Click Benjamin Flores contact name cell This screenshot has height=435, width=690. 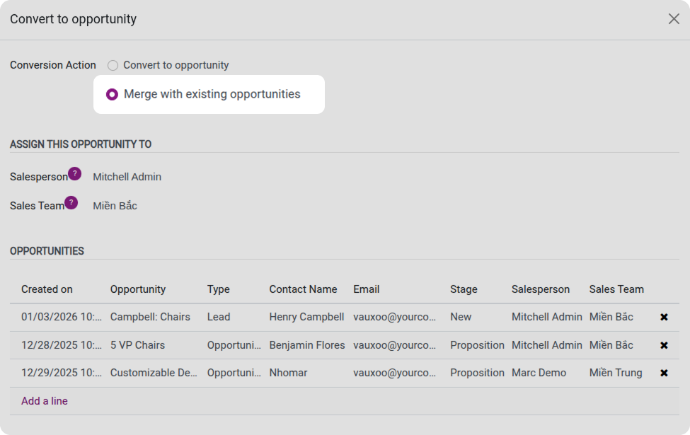(x=306, y=345)
